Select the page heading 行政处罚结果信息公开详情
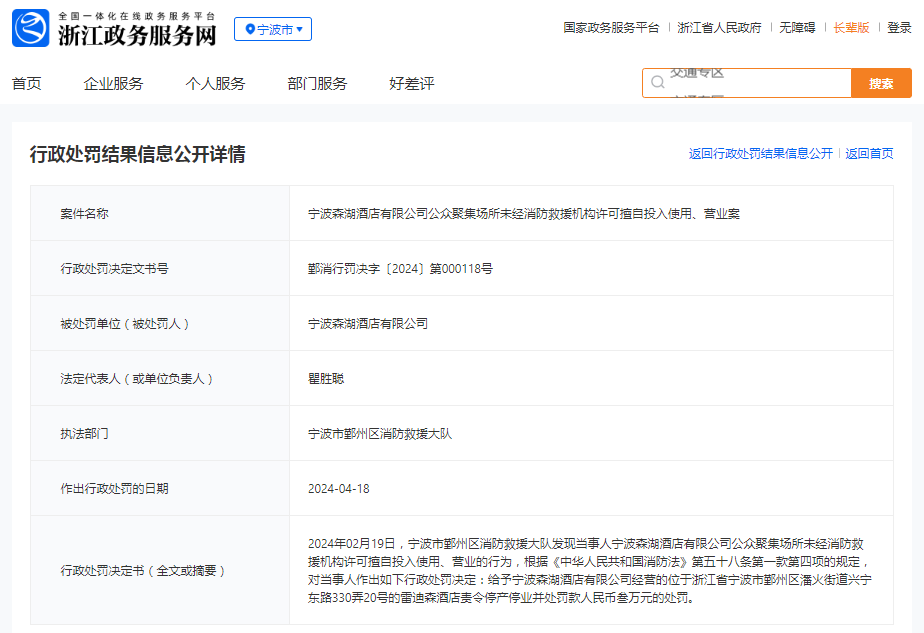 137,154
